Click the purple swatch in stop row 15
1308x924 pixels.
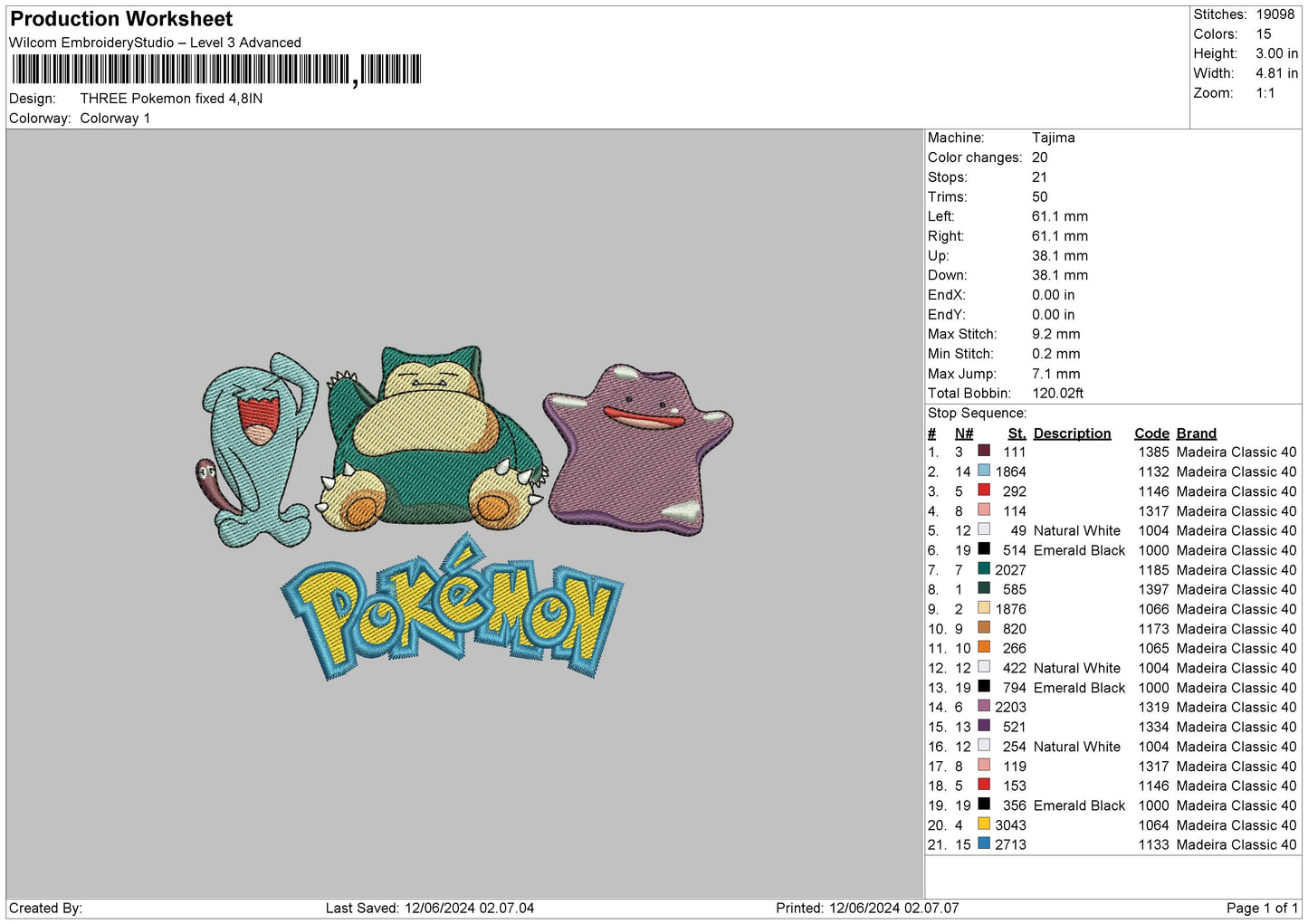984,726
